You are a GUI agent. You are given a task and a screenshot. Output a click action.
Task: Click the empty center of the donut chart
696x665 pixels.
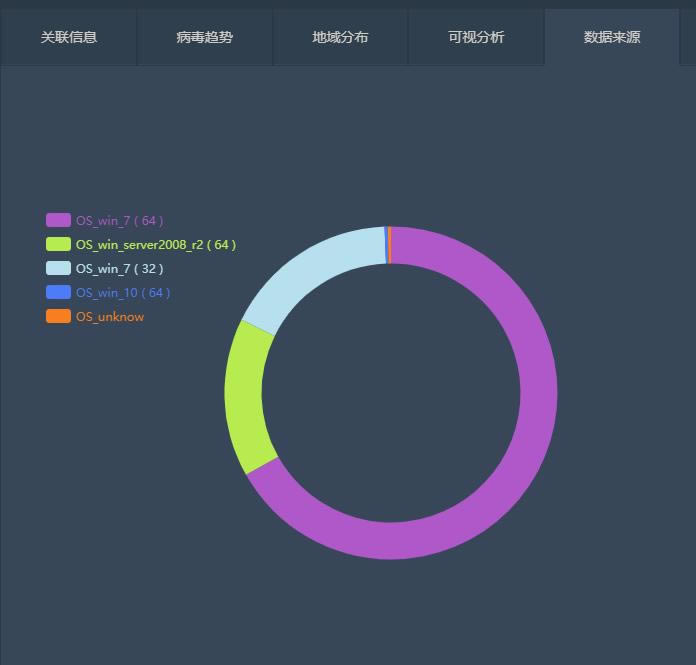(x=391, y=393)
